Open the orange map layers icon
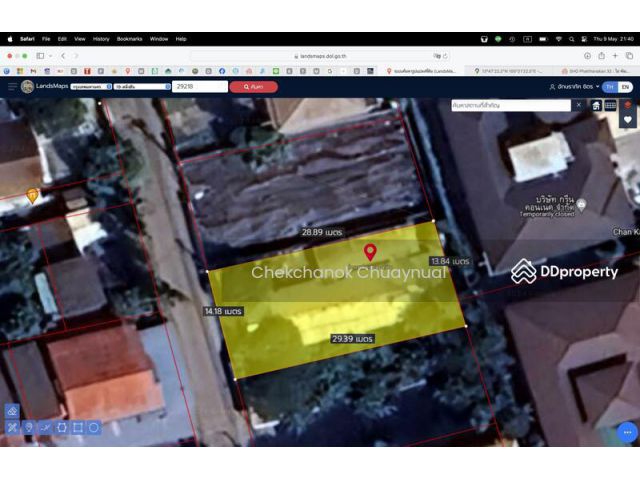This screenshot has width=640, height=480. click(x=628, y=105)
